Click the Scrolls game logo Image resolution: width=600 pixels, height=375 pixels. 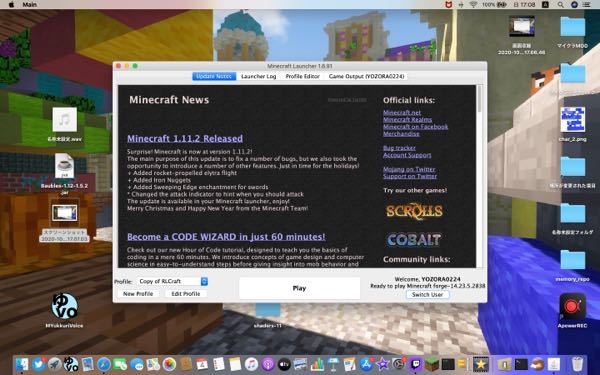pyautogui.click(x=414, y=211)
